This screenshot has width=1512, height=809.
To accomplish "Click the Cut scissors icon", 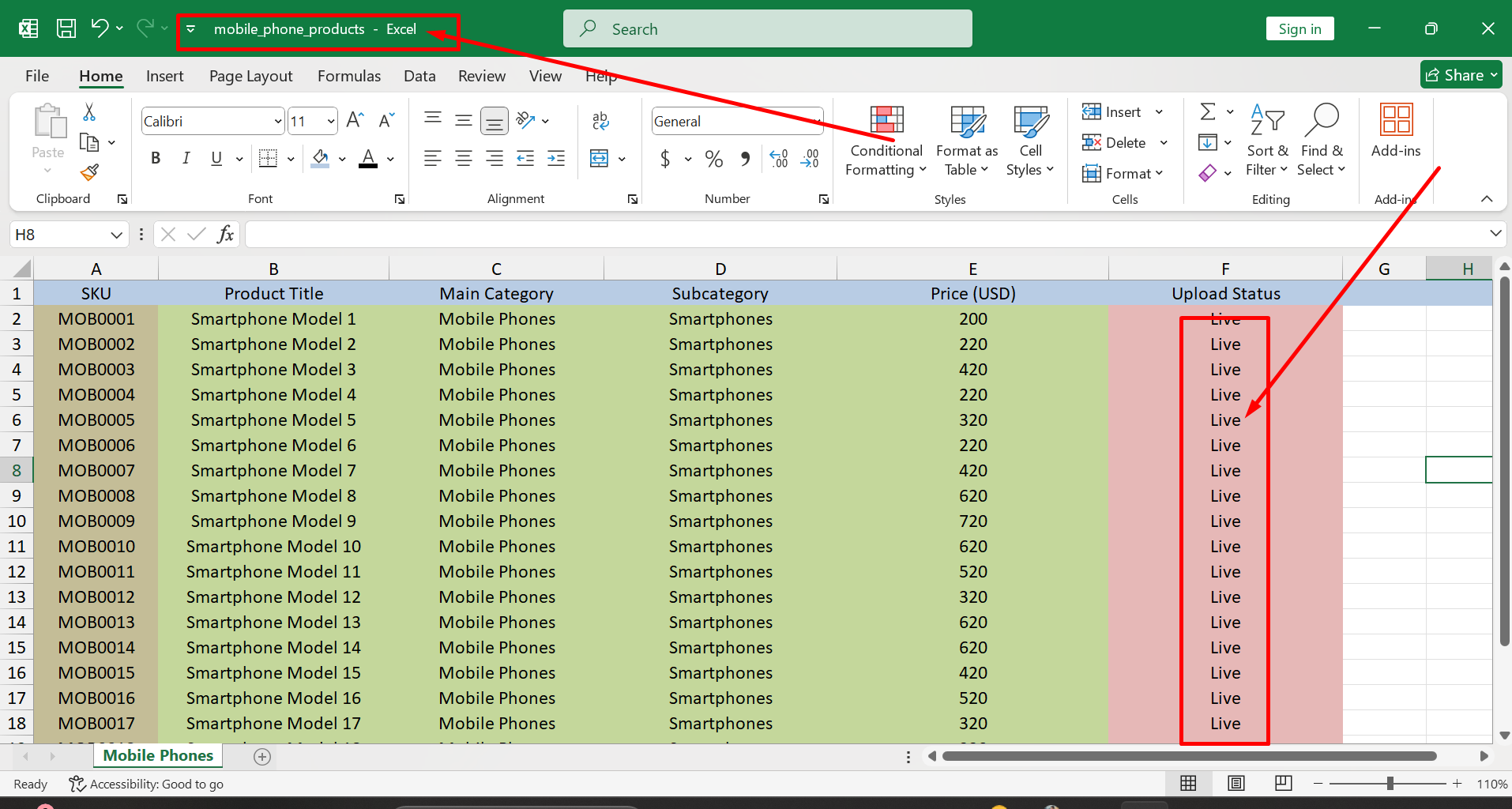I will pos(89,113).
